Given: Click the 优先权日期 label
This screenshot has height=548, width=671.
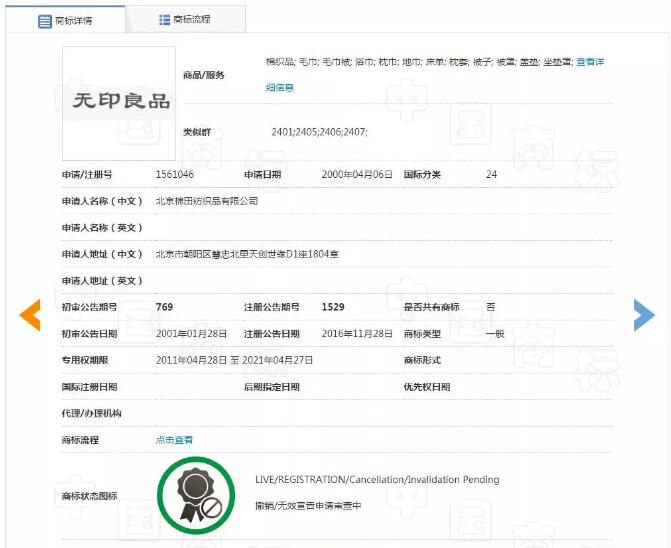Looking at the screenshot, I should coord(427,387).
